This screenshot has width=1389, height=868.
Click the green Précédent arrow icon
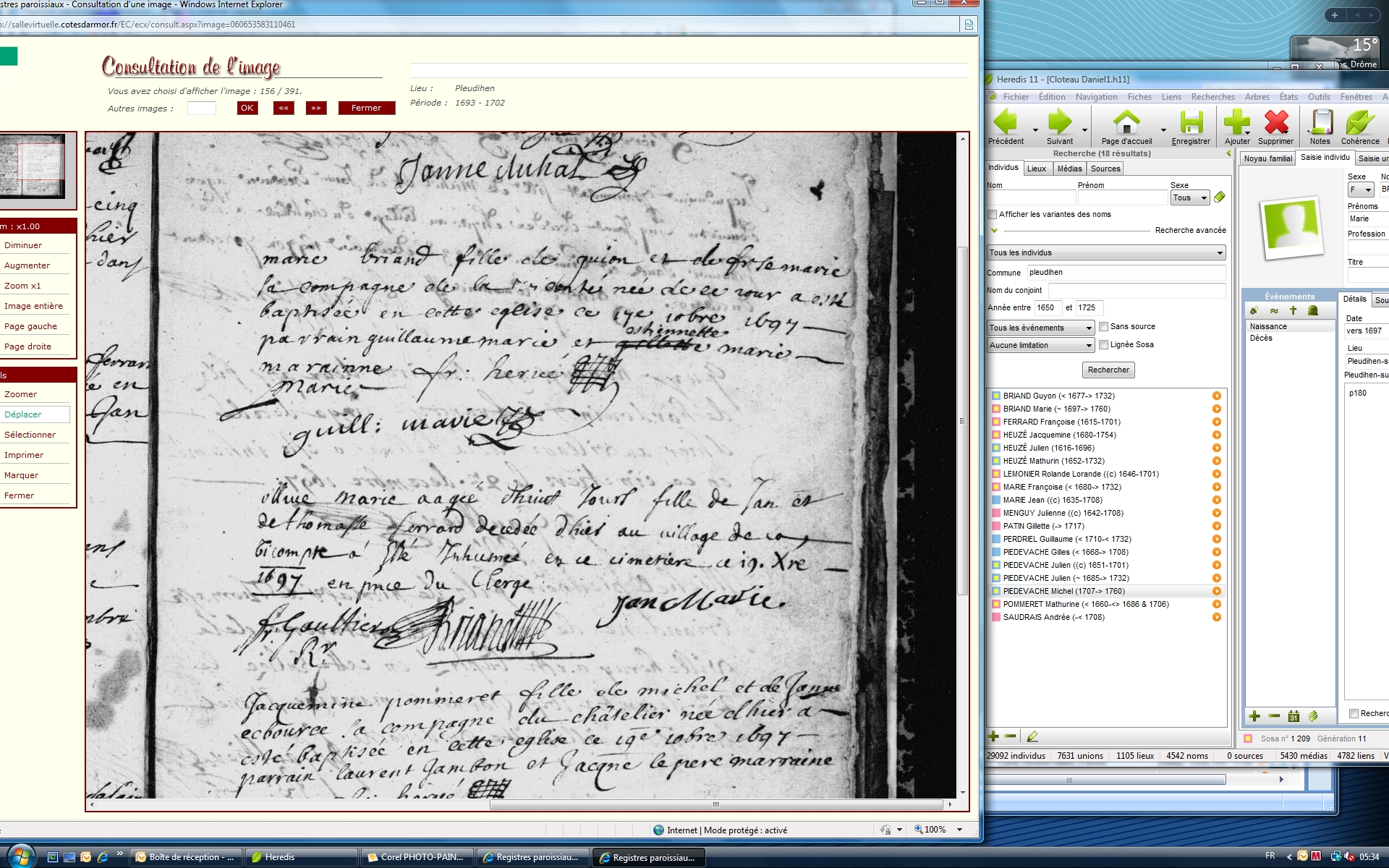(x=1006, y=122)
